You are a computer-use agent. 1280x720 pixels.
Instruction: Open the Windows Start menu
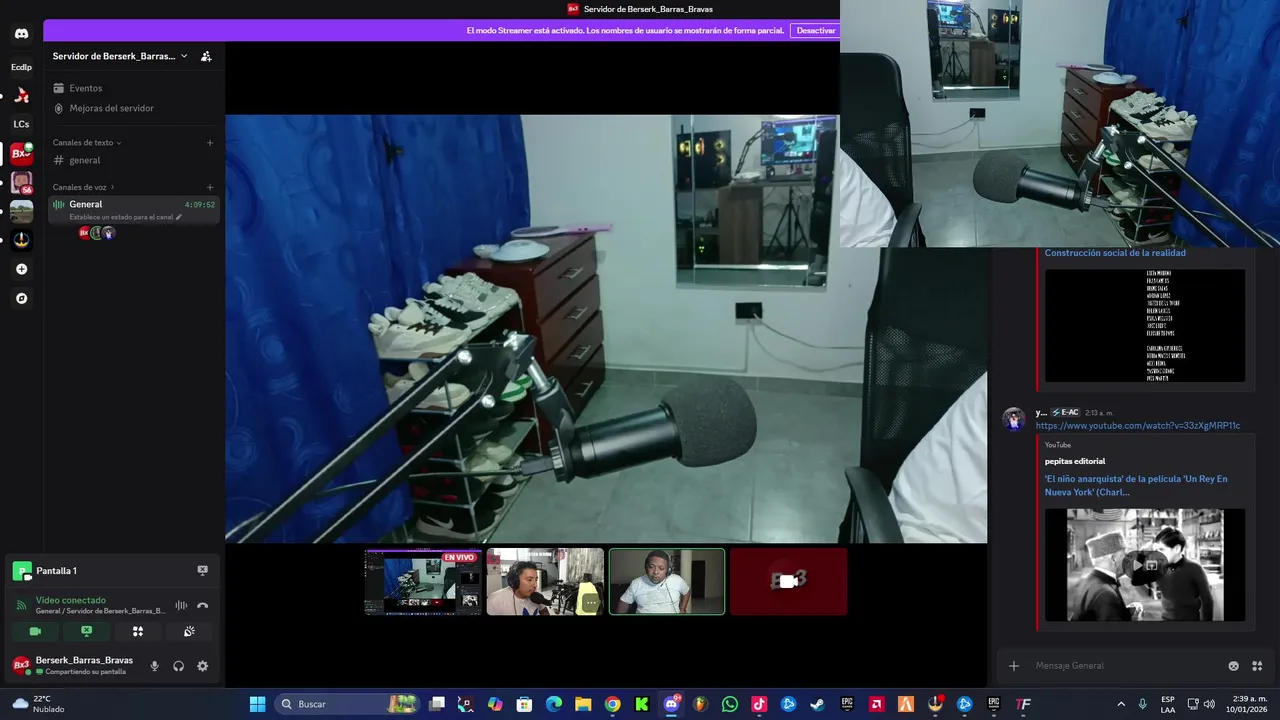point(257,704)
